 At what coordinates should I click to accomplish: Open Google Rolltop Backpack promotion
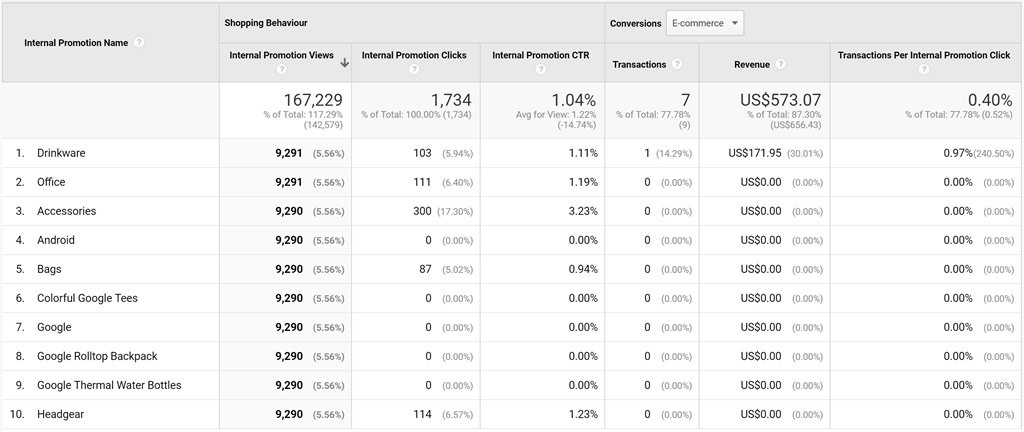(x=97, y=356)
